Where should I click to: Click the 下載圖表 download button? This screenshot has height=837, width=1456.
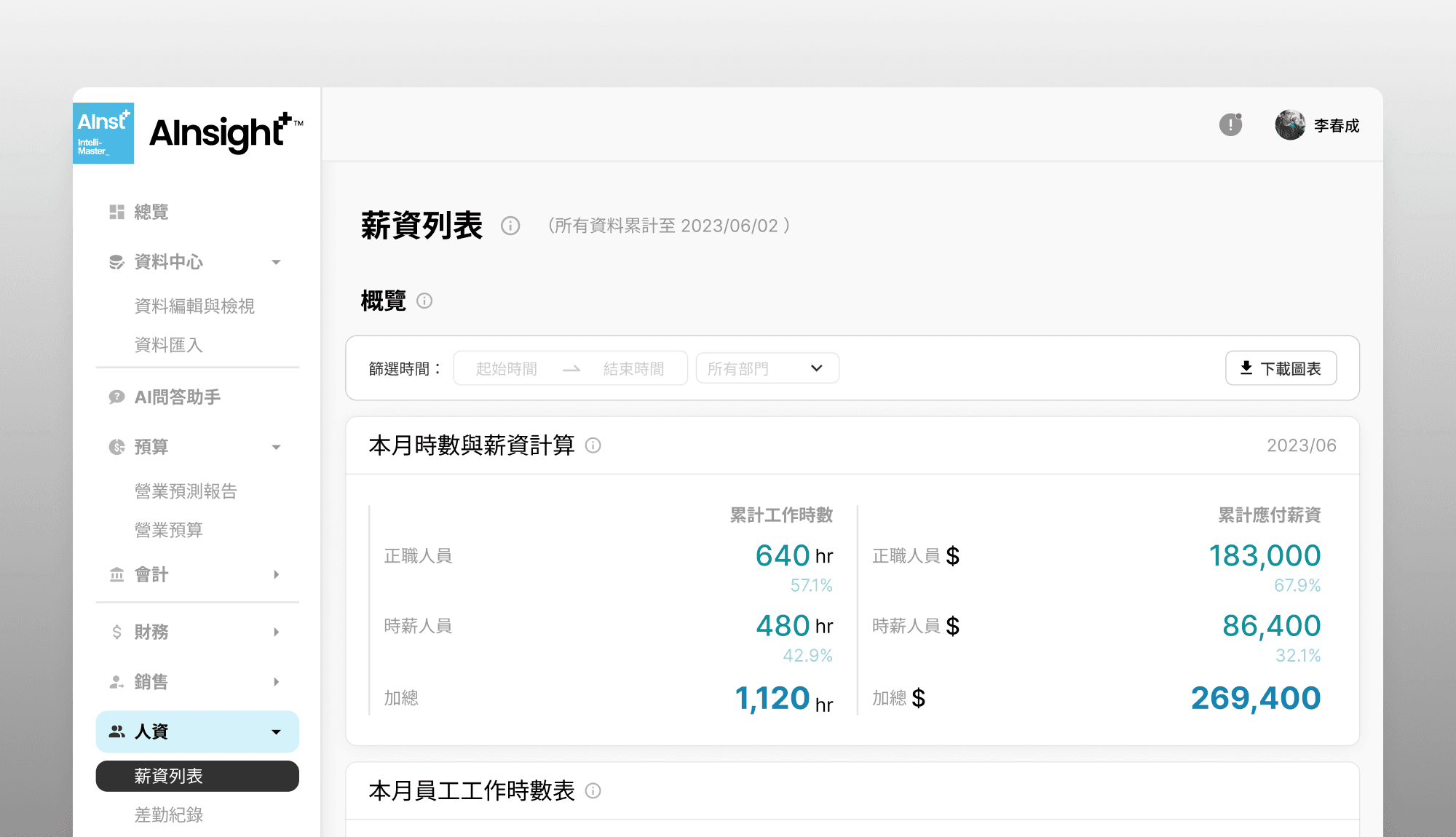click(1281, 368)
